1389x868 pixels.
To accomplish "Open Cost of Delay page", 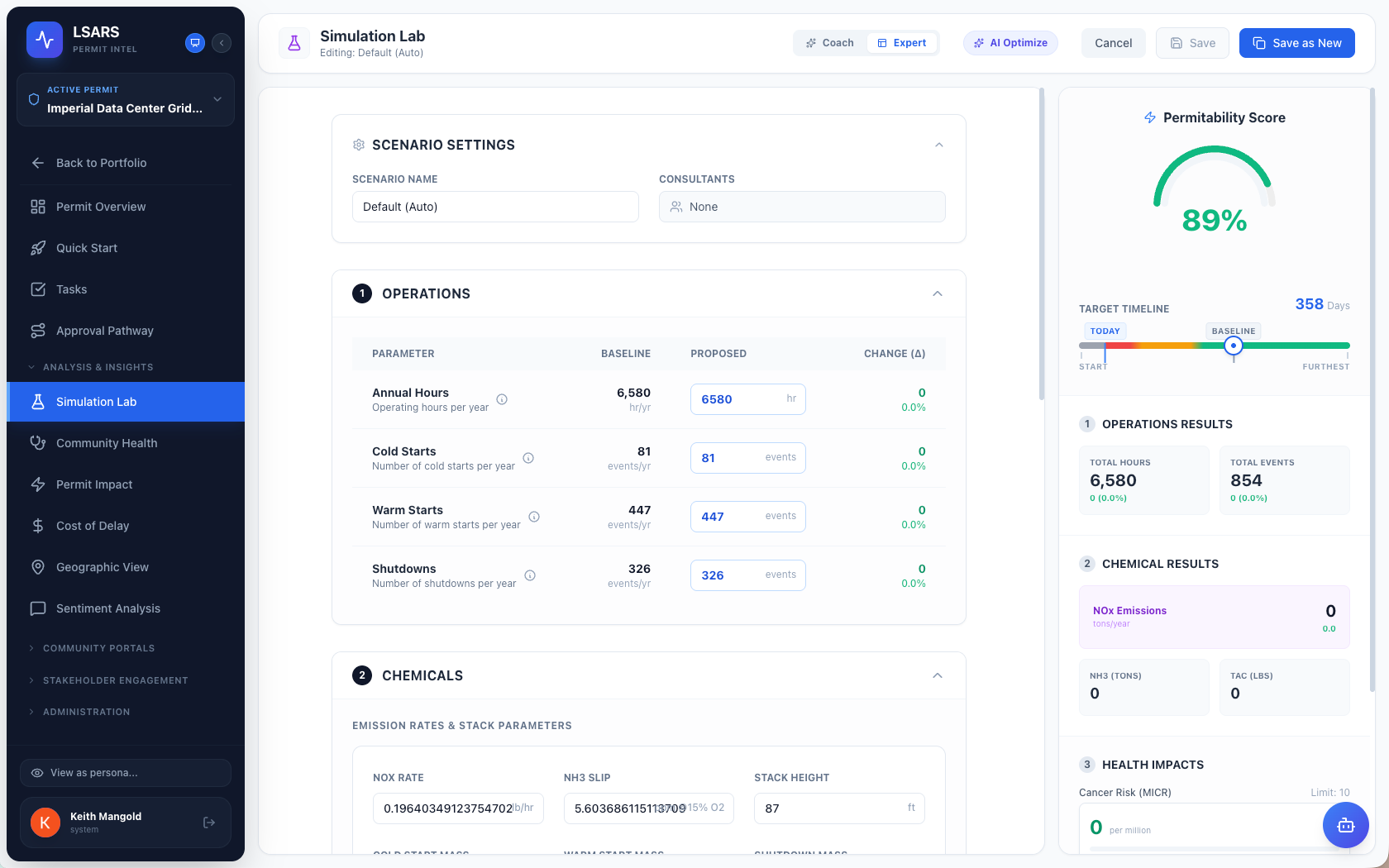I will [x=126, y=526].
